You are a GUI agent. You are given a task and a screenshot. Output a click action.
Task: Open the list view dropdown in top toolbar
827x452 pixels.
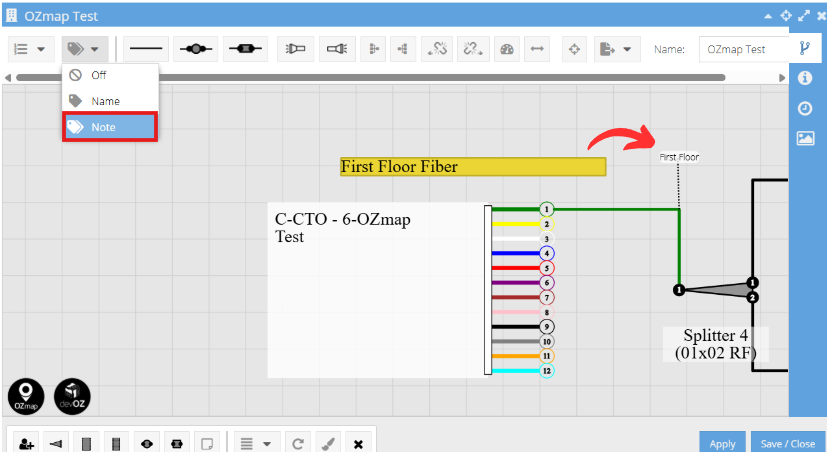[x=29, y=49]
